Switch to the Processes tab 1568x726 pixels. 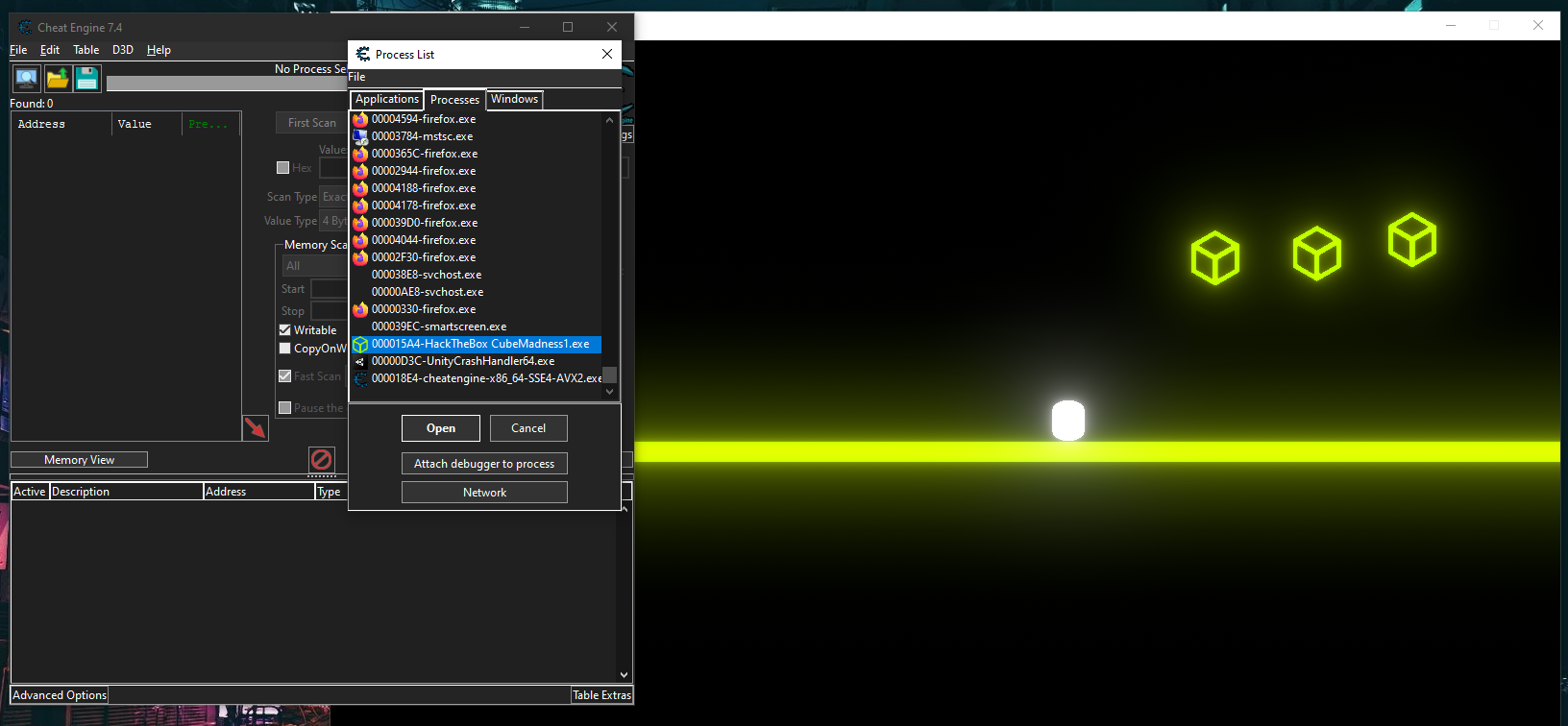point(454,100)
